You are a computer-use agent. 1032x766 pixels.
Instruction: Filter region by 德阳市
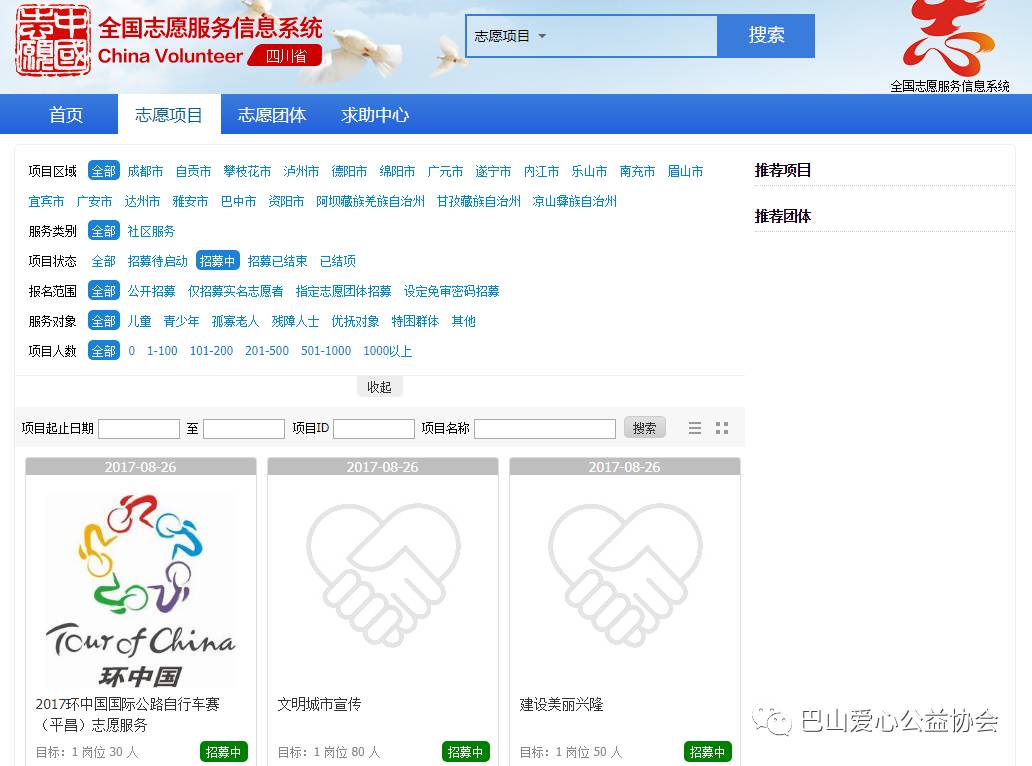coord(349,171)
